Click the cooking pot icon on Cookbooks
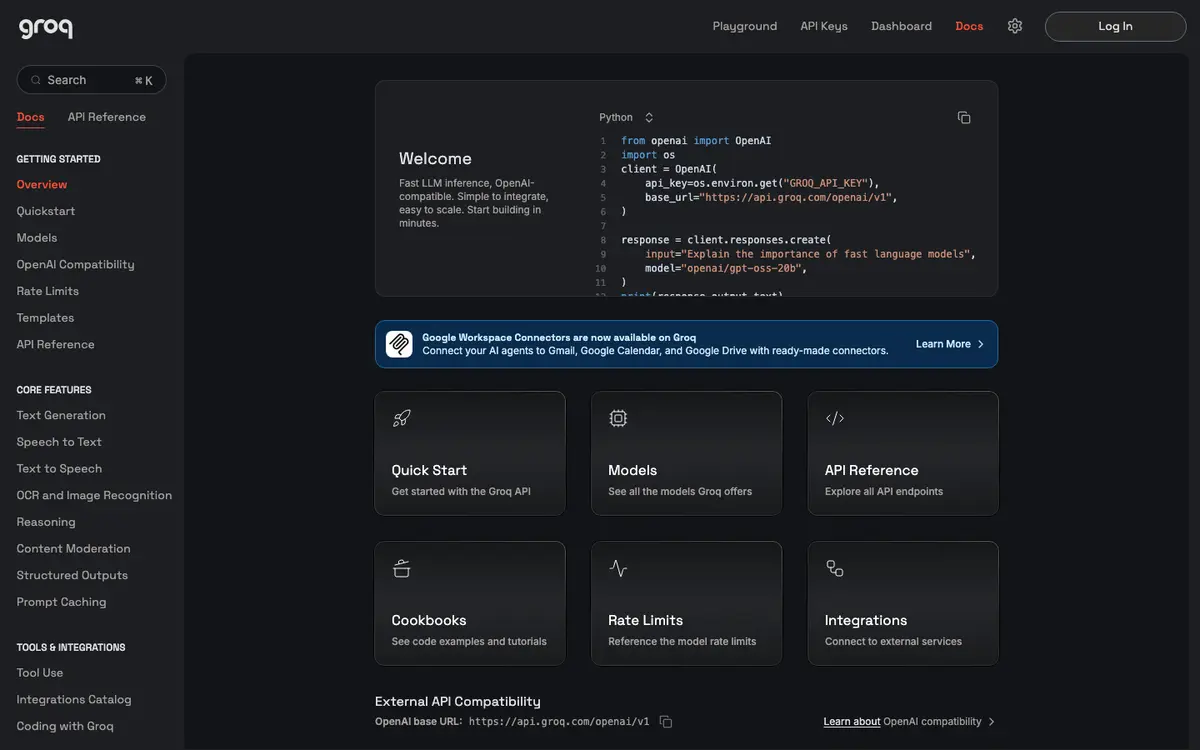The height and width of the screenshot is (750, 1200). coord(402,568)
